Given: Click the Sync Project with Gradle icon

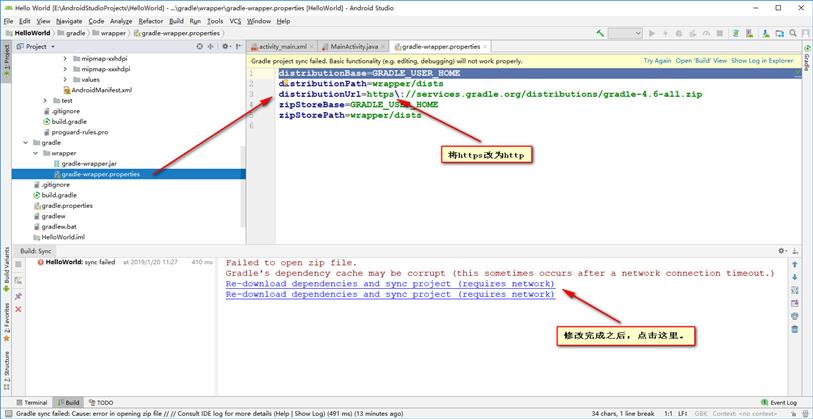Looking at the screenshot, I should [736, 33].
